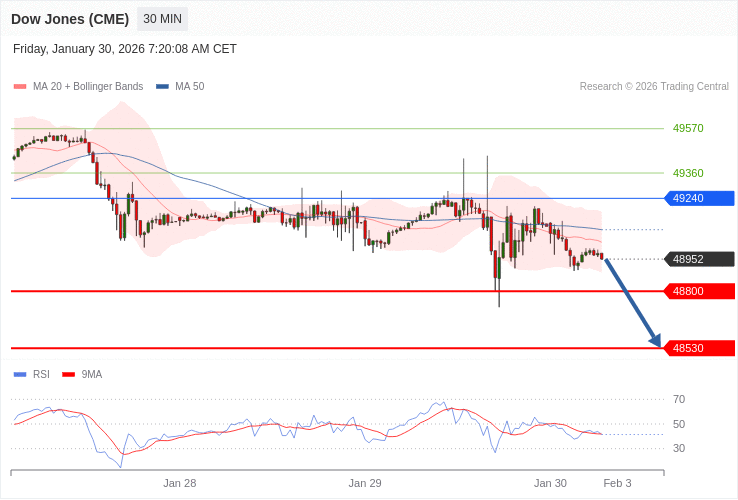Click the pink MA 20 legend swatch
This screenshot has width=738, height=500.
(x=20, y=87)
